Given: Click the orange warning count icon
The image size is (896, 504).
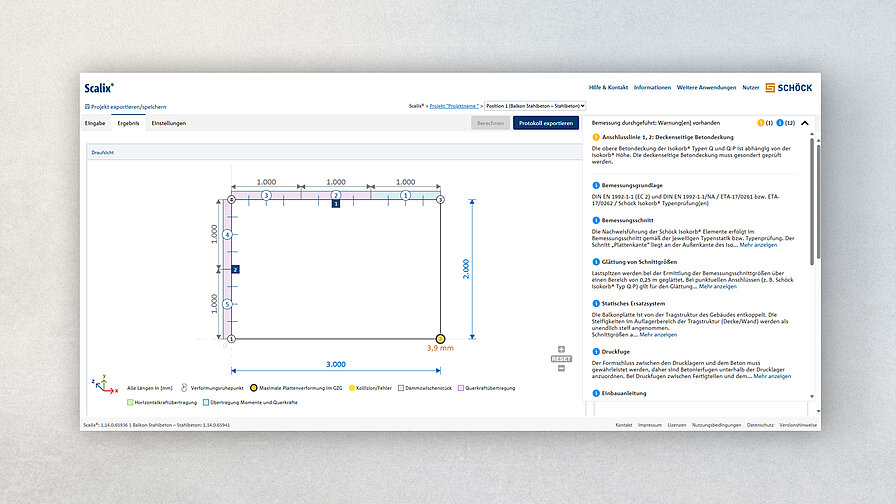Looking at the screenshot, I should coord(762,123).
